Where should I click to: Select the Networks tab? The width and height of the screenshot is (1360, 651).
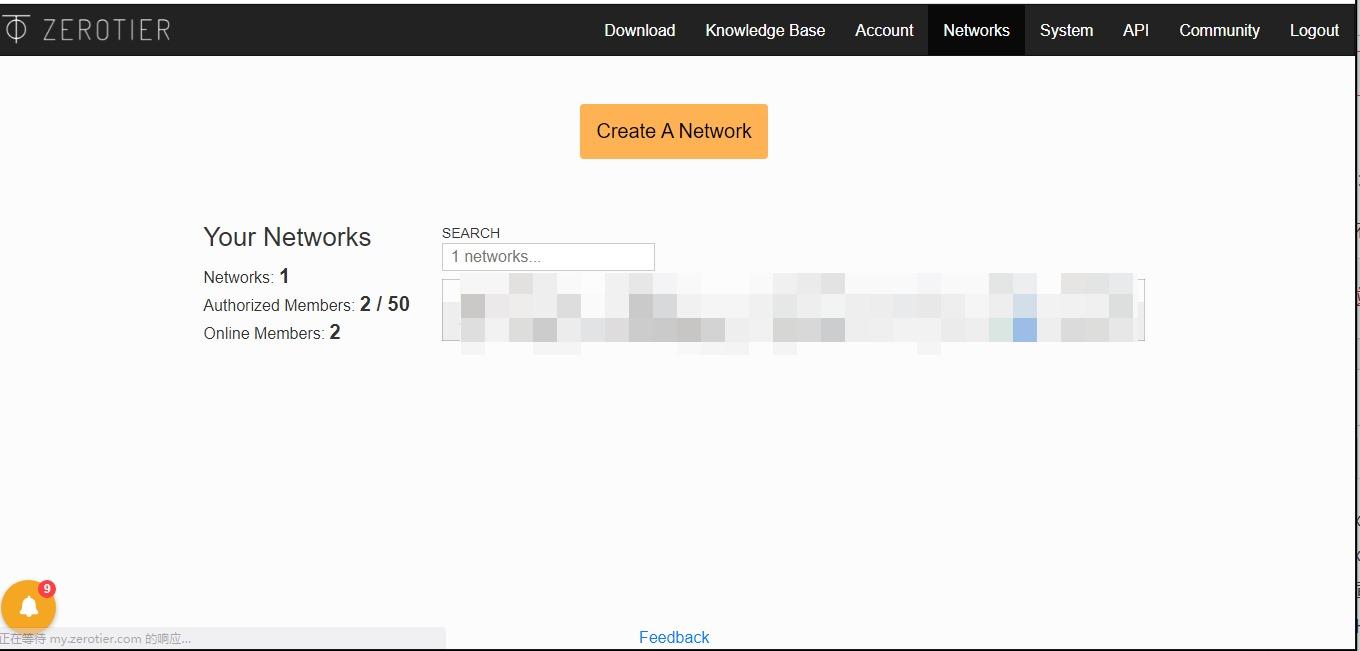tap(976, 30)
